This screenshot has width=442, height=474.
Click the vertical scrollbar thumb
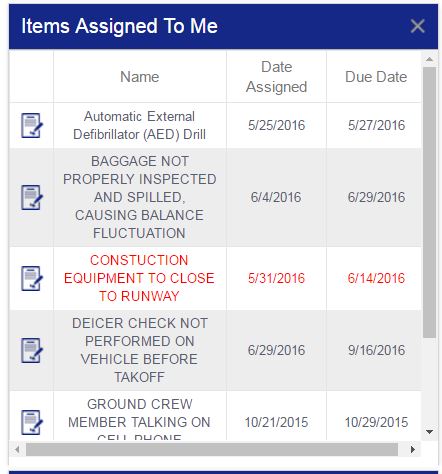pyautogui.click(x=429, y=202)
